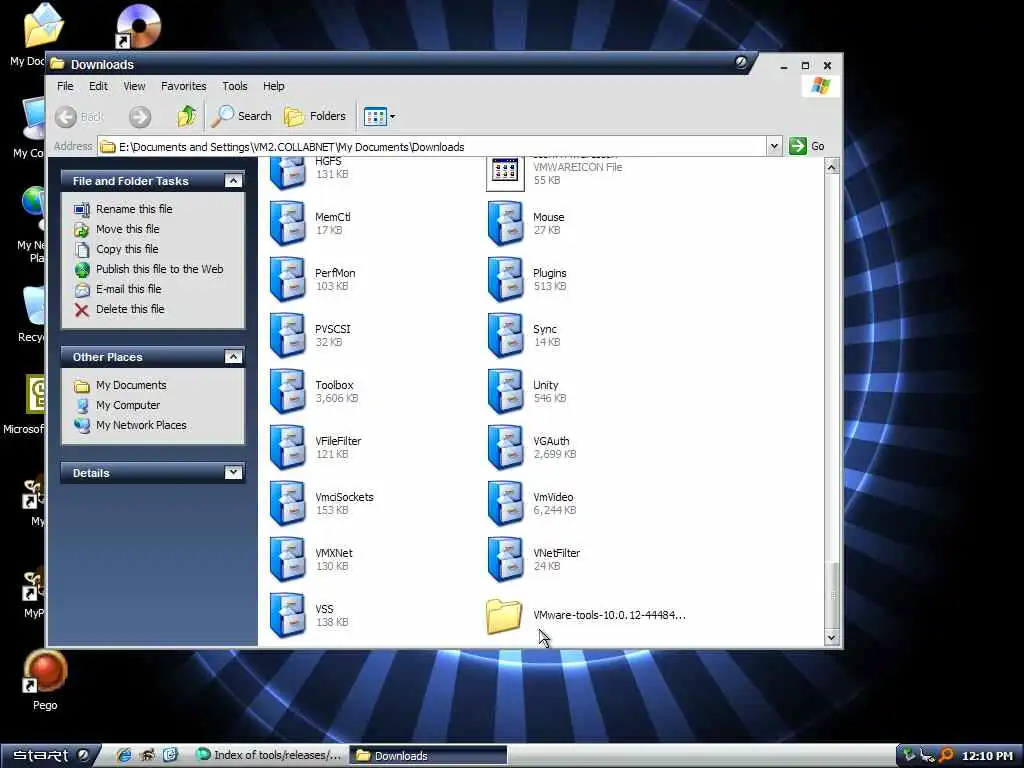Click the HGFS installer file icon
The width and height of the screenshot is (1024, 768).
(x=287, y=173)
